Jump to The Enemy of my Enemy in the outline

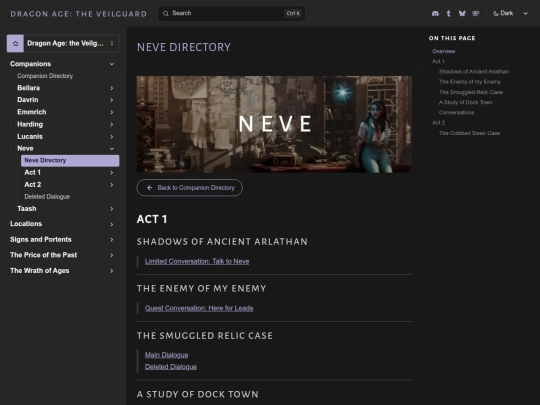[x=470, y=82]
